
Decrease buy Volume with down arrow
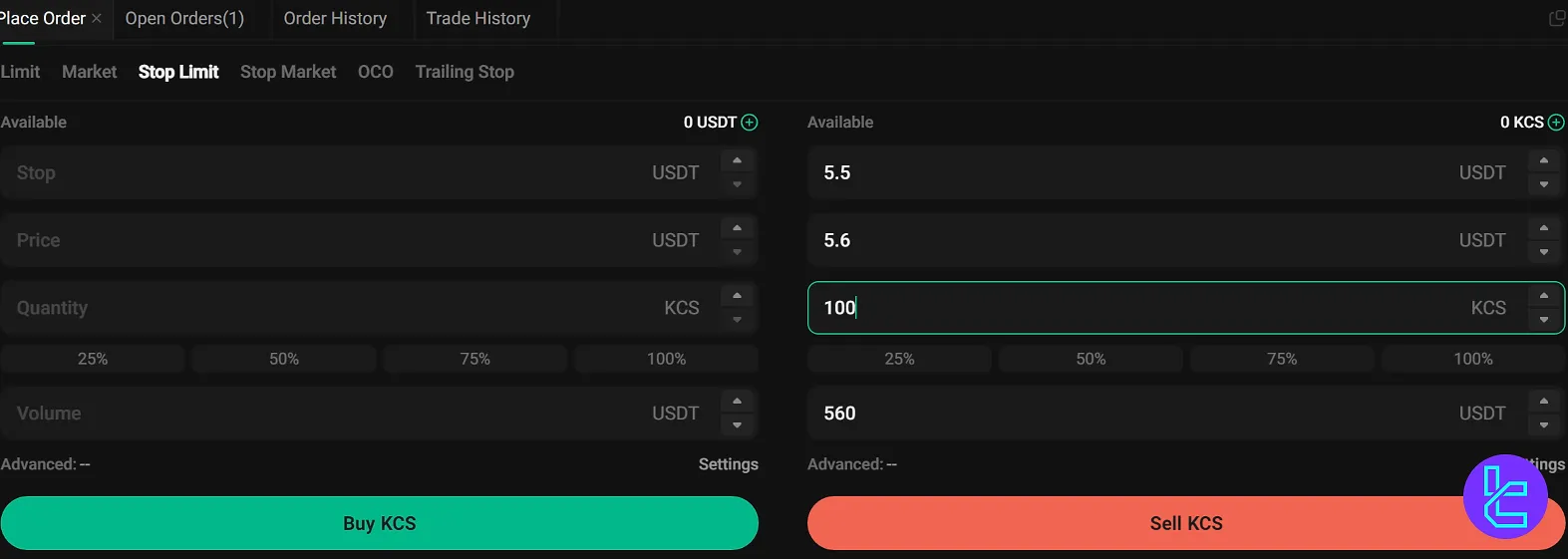738,425
